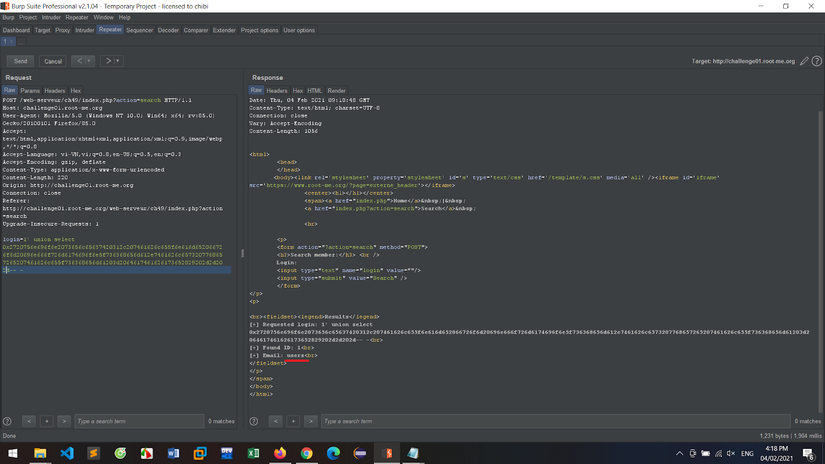The height and width of the screenshot is (464, 825).
Task: Open the Intruder menu in menu bar
Action: click(51, 17)
